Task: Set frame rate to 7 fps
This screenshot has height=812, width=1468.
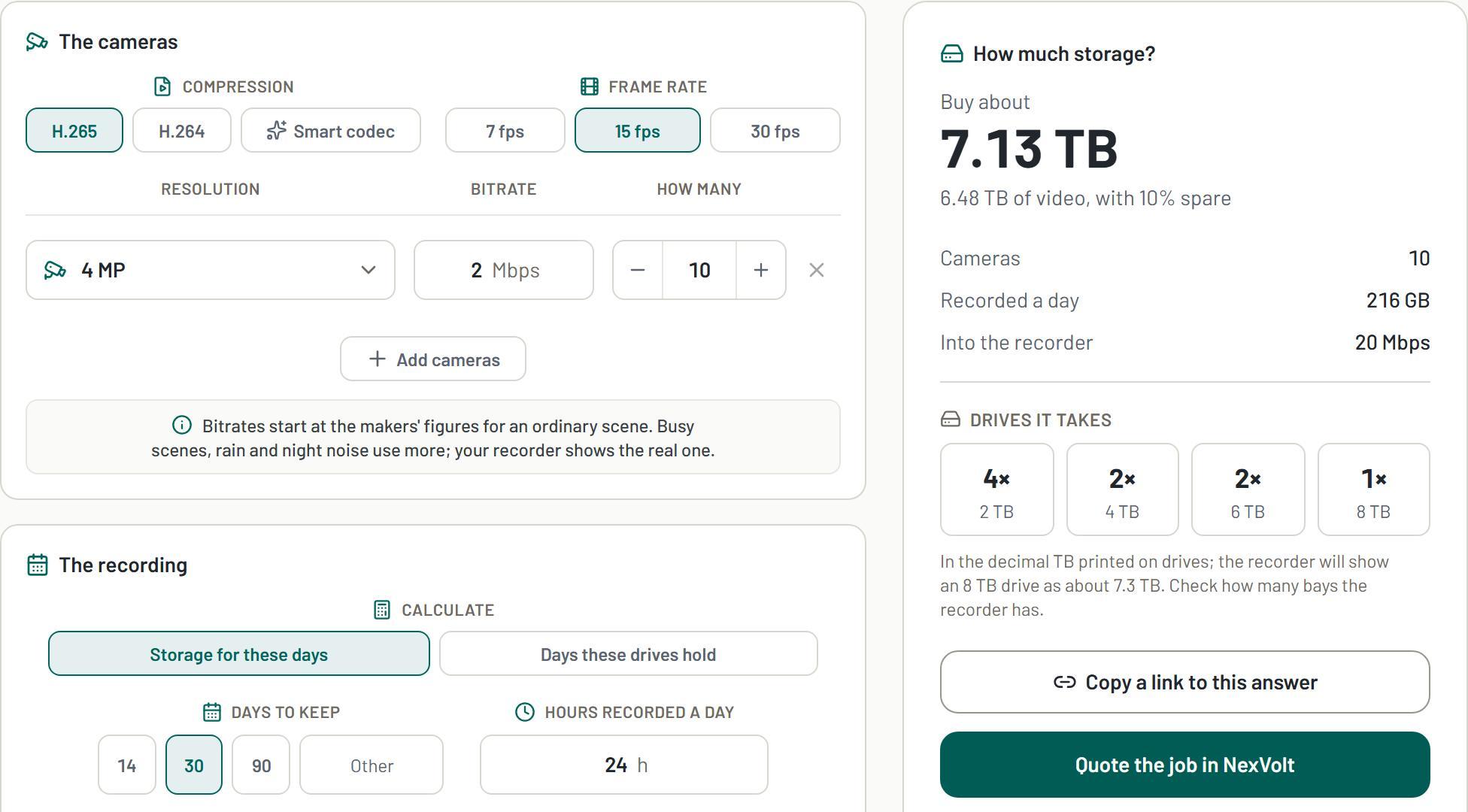Action: 505,130
